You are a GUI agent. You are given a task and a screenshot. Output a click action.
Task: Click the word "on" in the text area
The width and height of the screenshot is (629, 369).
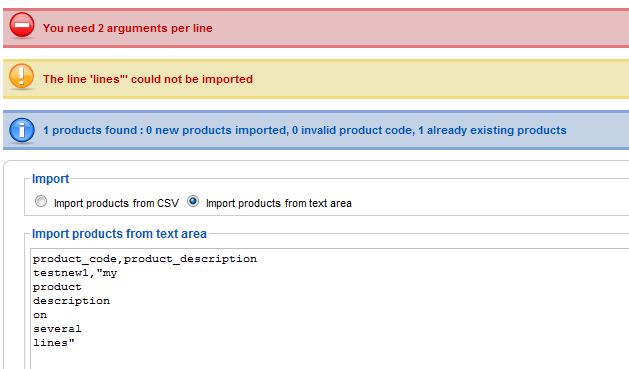(x=40, y=315)
